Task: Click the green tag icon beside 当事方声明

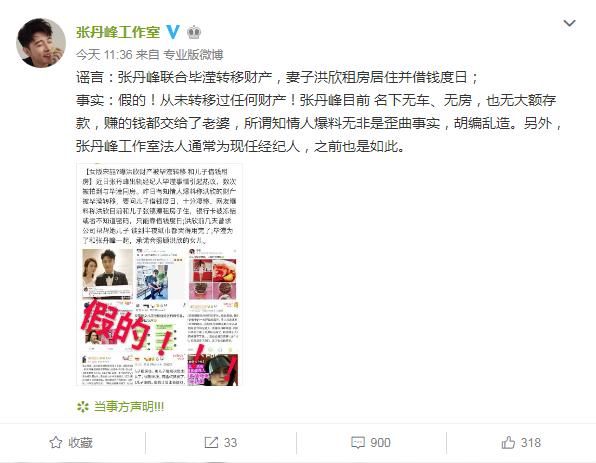Action: tap(82, 407)
